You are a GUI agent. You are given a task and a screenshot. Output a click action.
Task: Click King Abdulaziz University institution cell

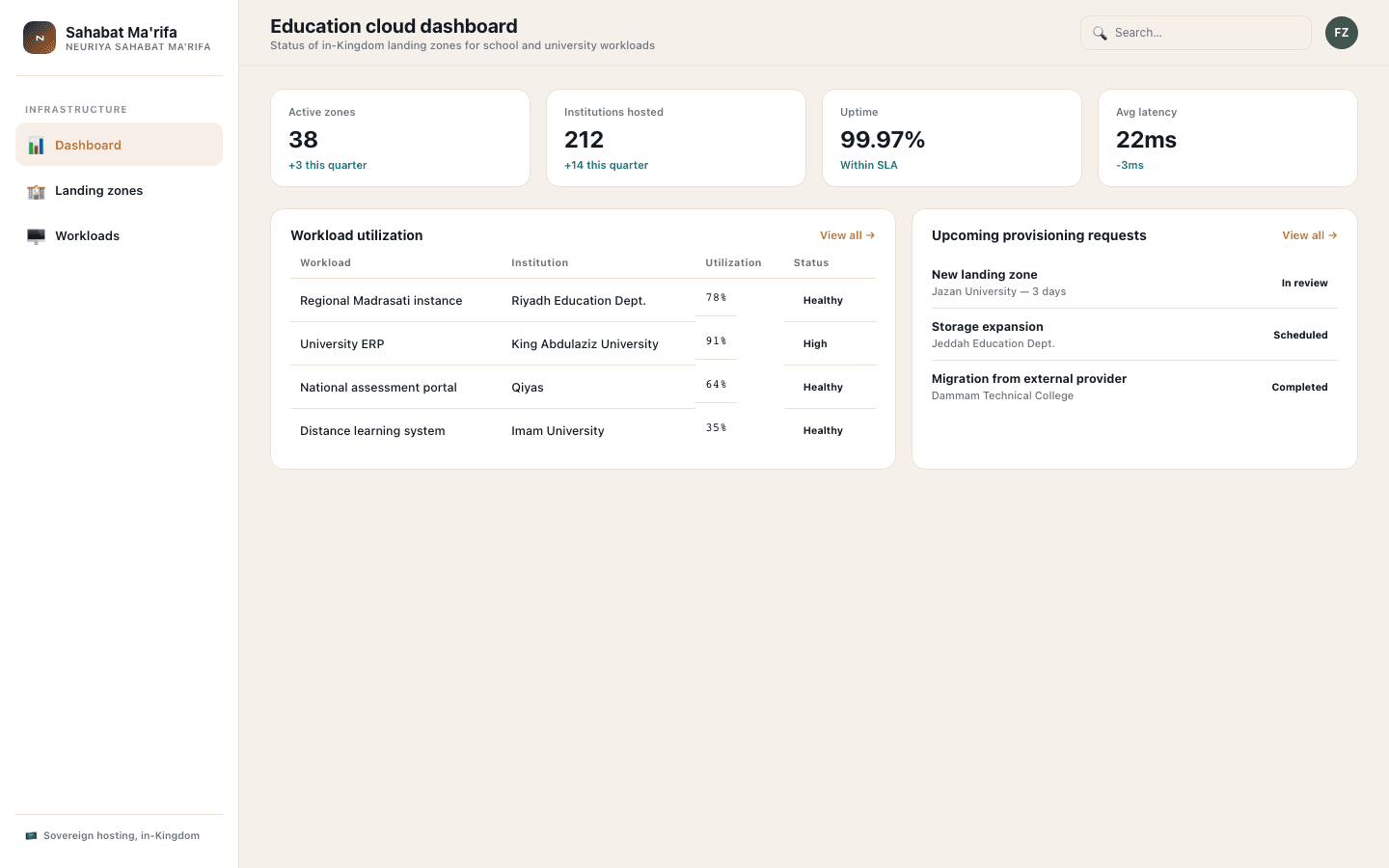pyautogui.click(x=585, y=344)
